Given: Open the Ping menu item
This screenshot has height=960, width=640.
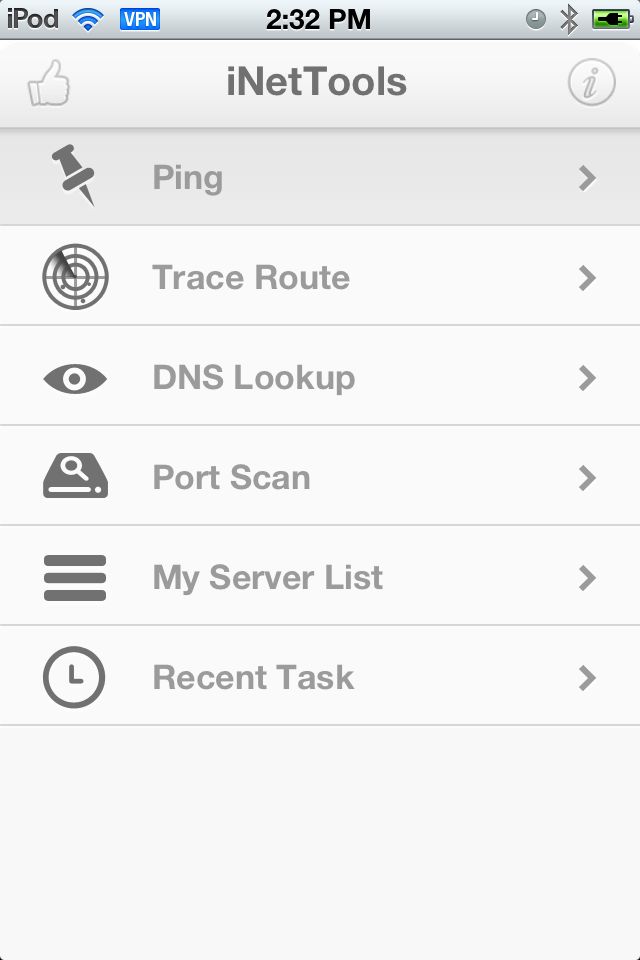Looking at the screenshot, I should [320, 177].
